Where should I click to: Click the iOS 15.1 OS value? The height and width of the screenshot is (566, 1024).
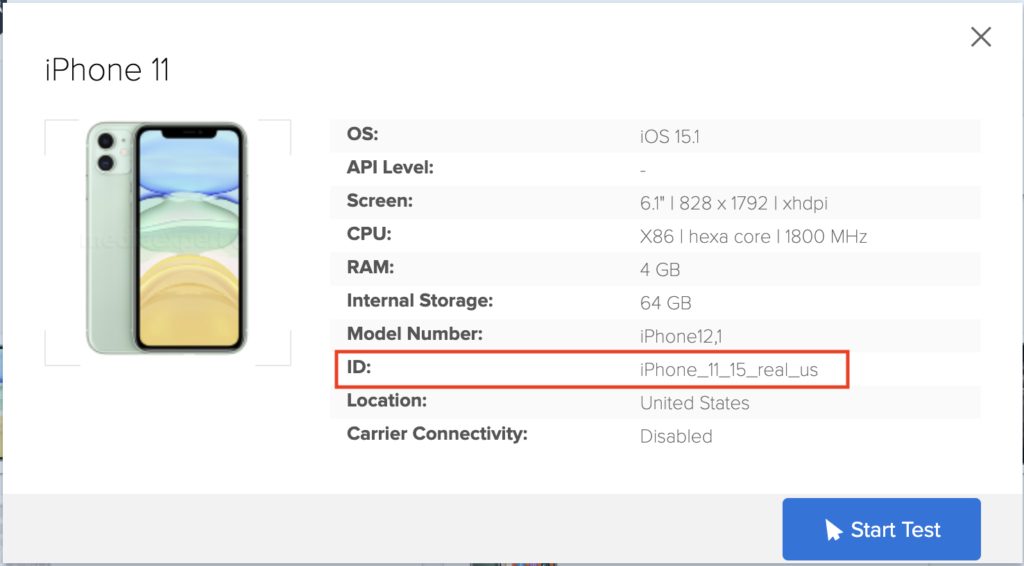669,136
